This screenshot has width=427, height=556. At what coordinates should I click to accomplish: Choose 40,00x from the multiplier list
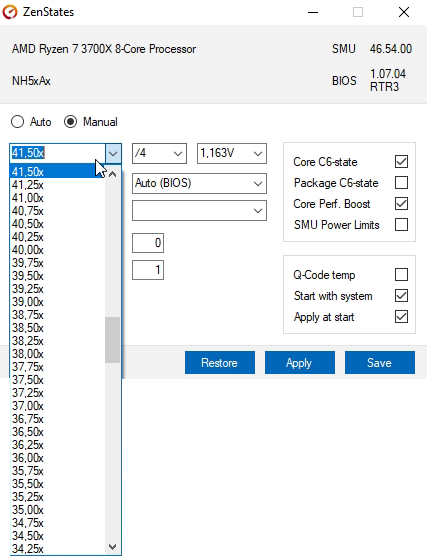point(28,250)
